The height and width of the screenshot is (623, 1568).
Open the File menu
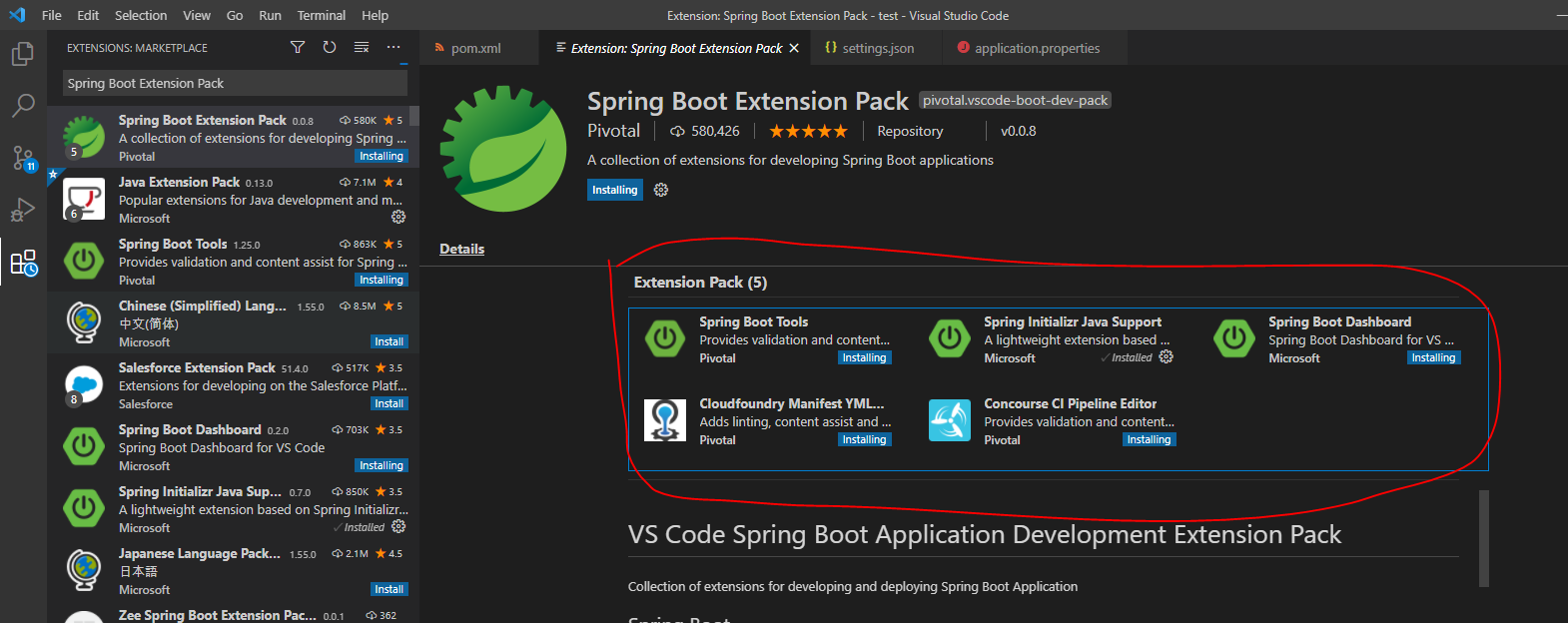point(52,15)
